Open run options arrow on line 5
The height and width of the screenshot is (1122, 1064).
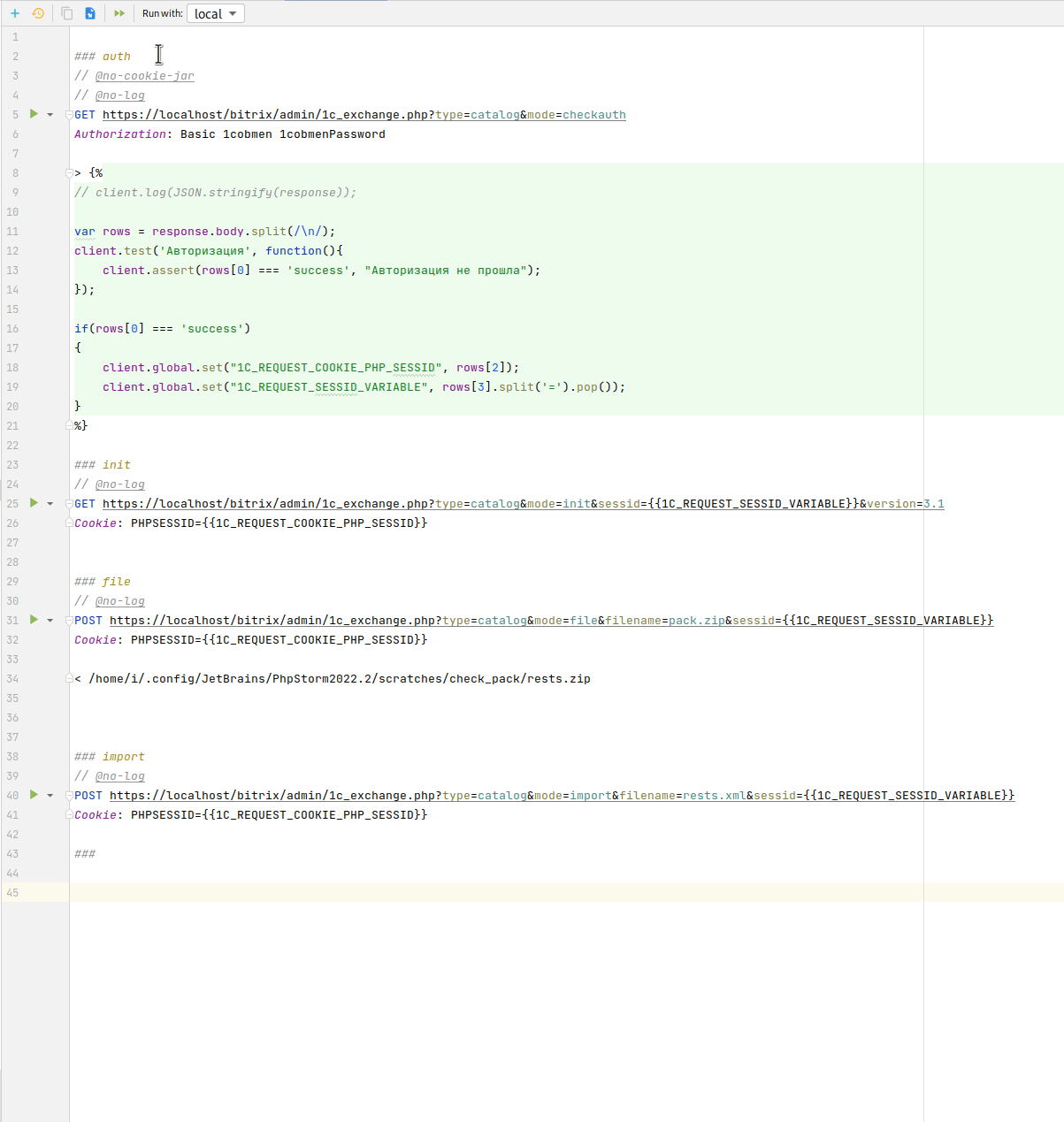(50, 115)
